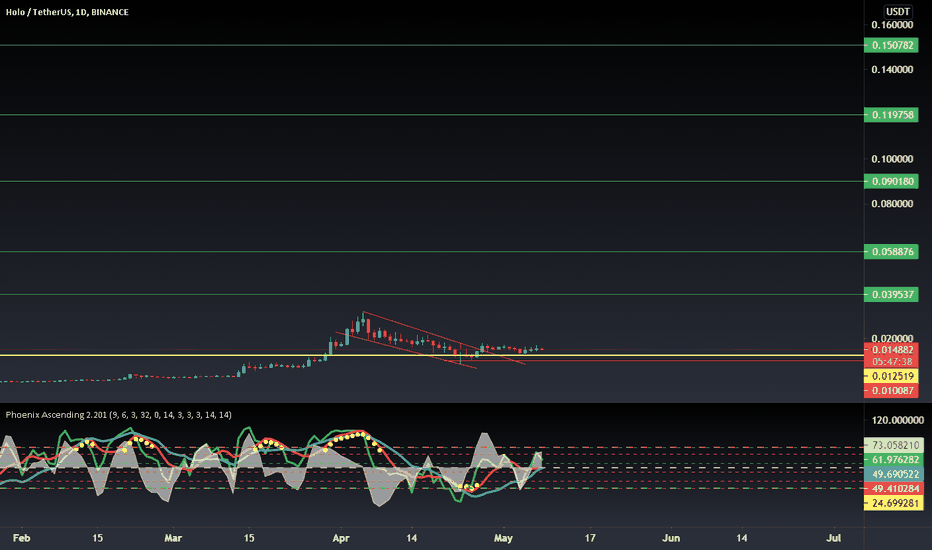Select the upper red descending channel line
The height and width of the screenshot is (550, 932).
click(x=443, y=337)
